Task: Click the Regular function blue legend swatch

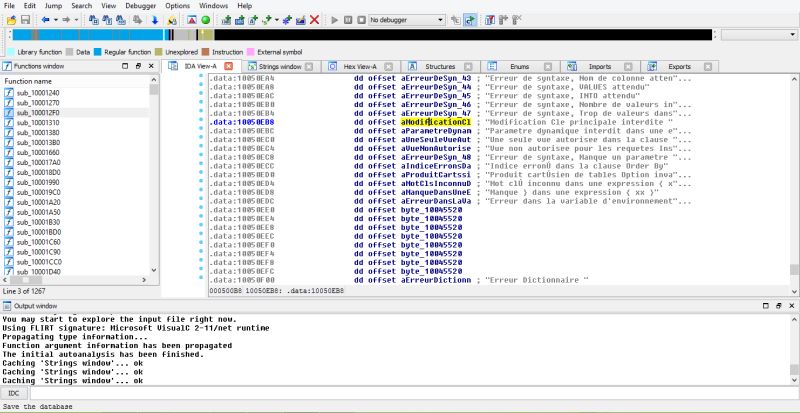Action: click(97, 52)
